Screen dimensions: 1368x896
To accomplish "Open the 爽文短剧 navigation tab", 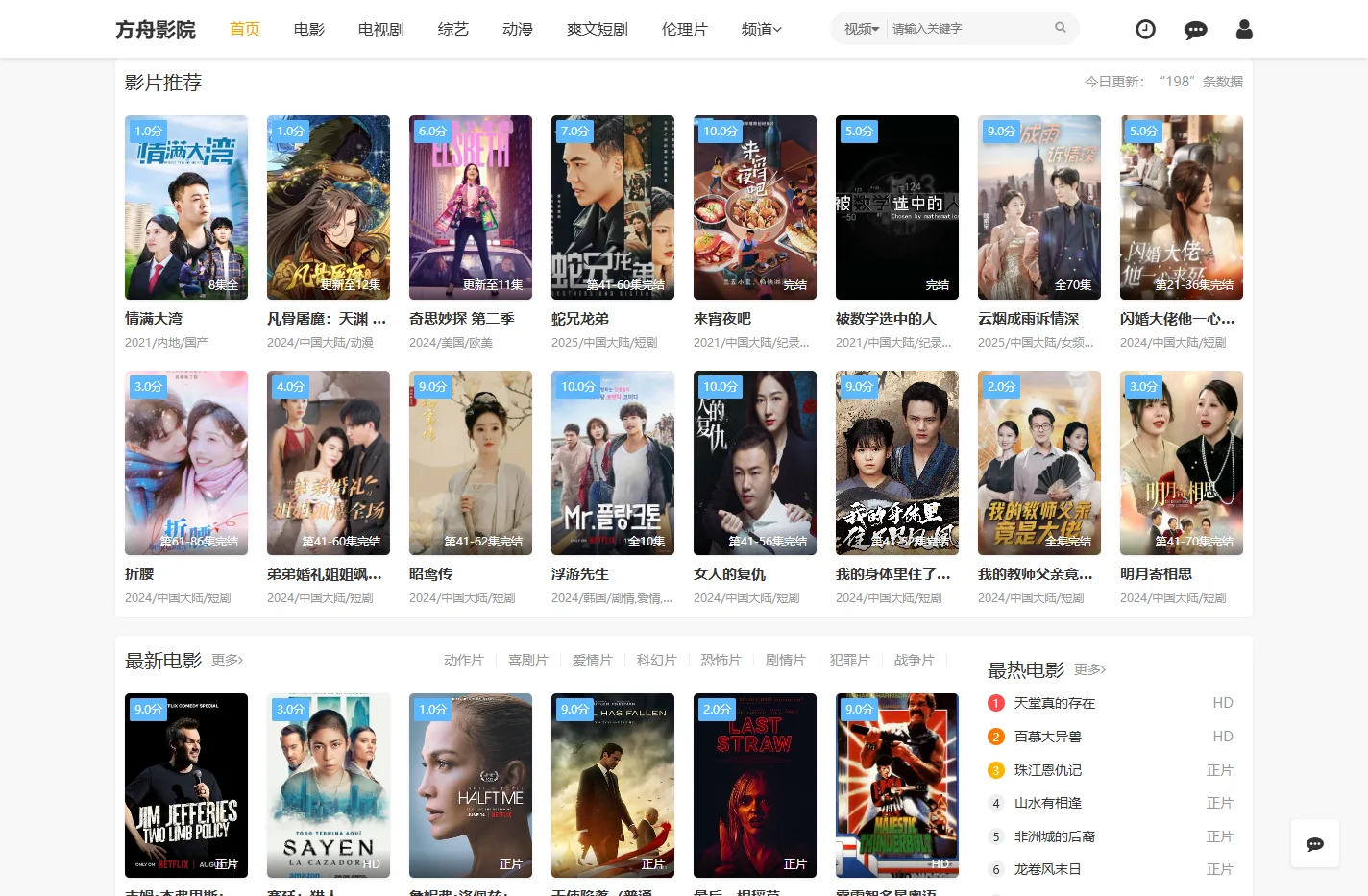I will click(598, 30).
